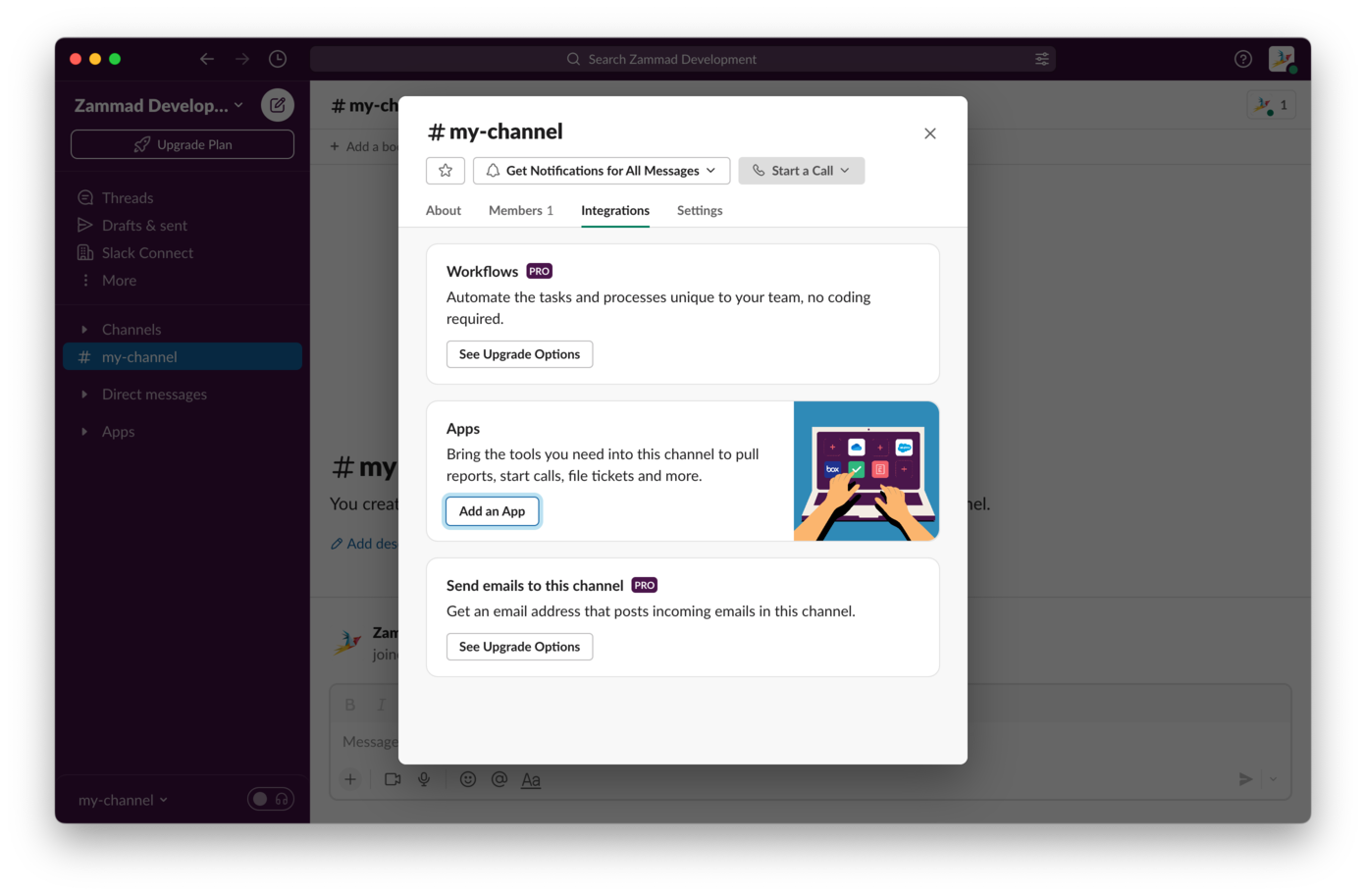Toggle bold formatting in composer
Viewport: 1366px width, 896px height.
[x=350, y=705]
